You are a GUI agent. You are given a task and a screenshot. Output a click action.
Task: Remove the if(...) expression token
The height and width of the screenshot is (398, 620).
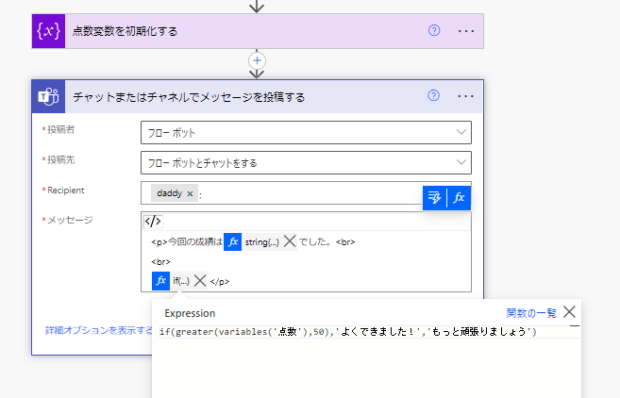[x=200, y=281]
